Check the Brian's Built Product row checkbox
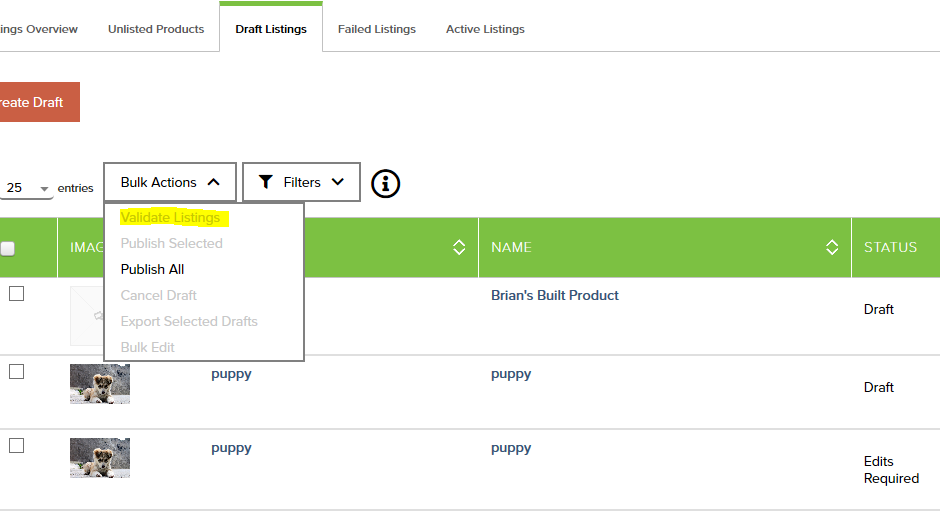The height and width of the screenshot is (512, 940). point(17,294)
